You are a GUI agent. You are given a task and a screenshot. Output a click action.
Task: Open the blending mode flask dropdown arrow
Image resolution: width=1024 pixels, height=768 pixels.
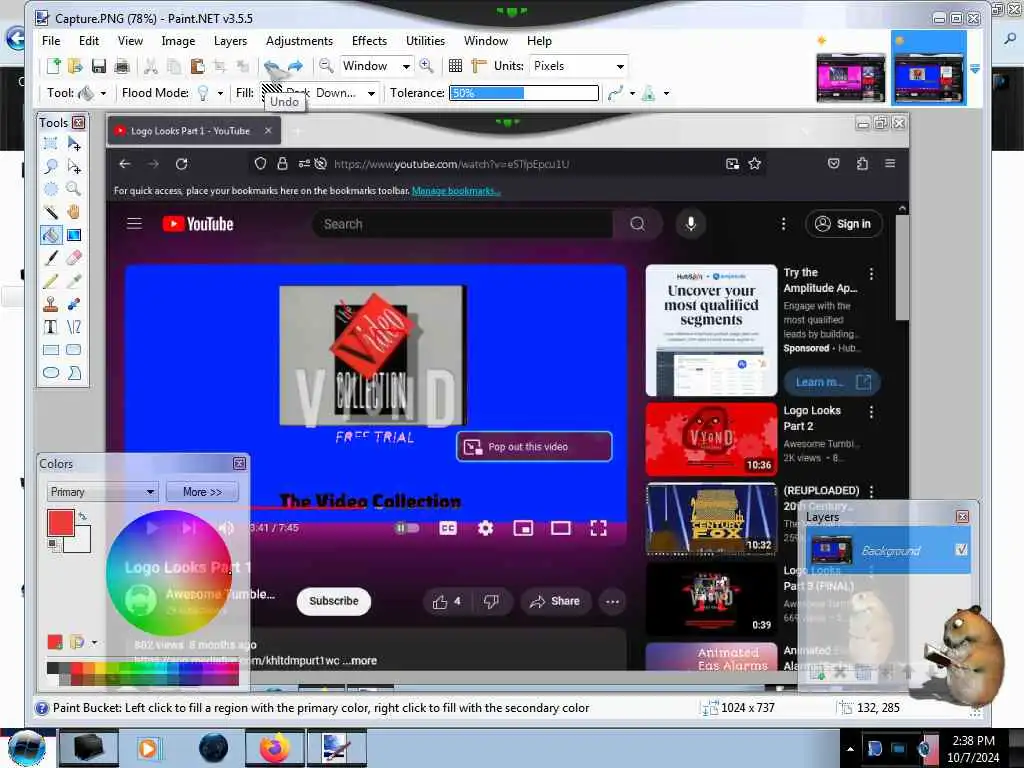coord(666,93)
